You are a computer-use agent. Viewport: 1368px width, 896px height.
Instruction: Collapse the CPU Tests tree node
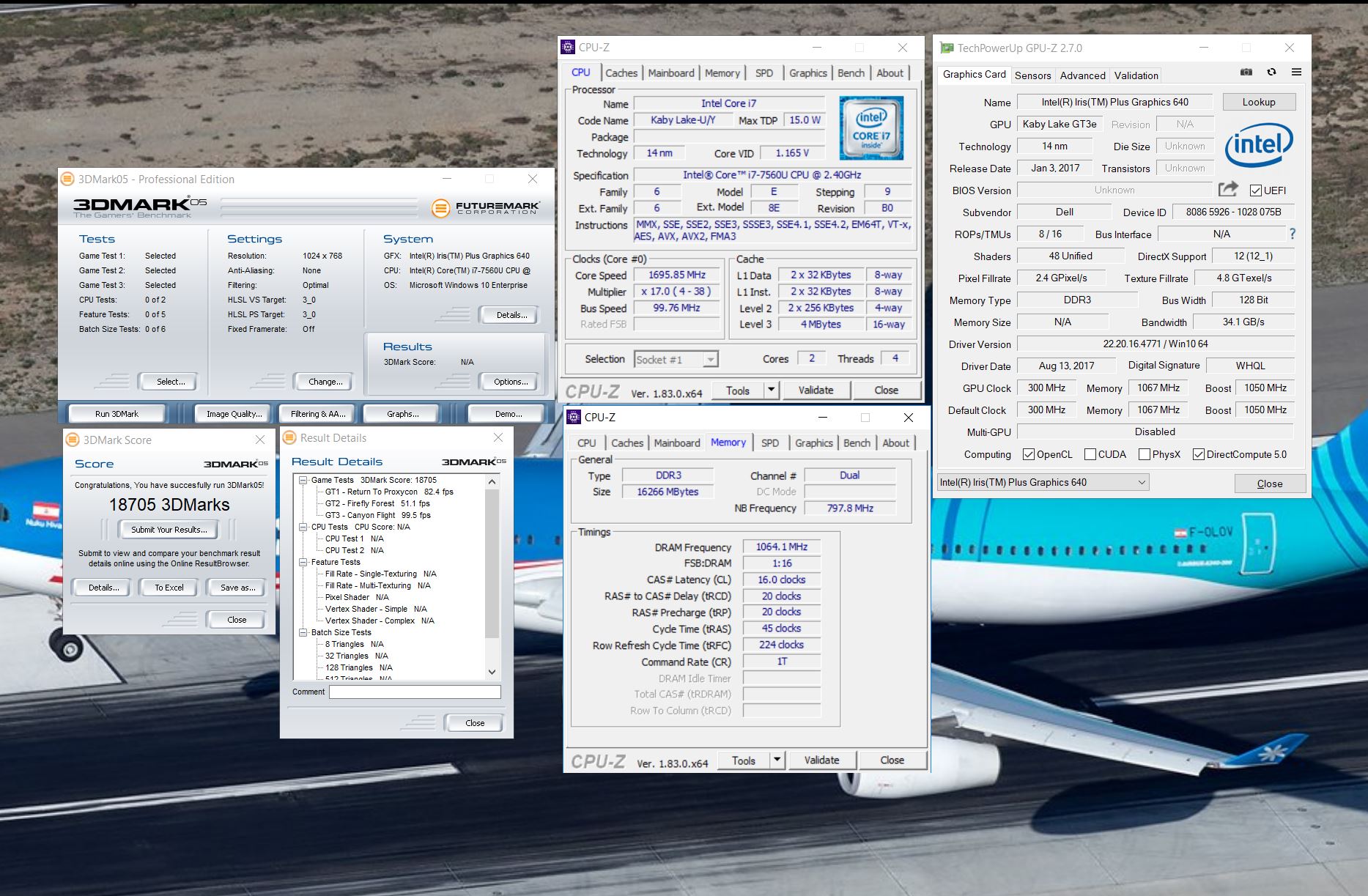pos(303,527)
